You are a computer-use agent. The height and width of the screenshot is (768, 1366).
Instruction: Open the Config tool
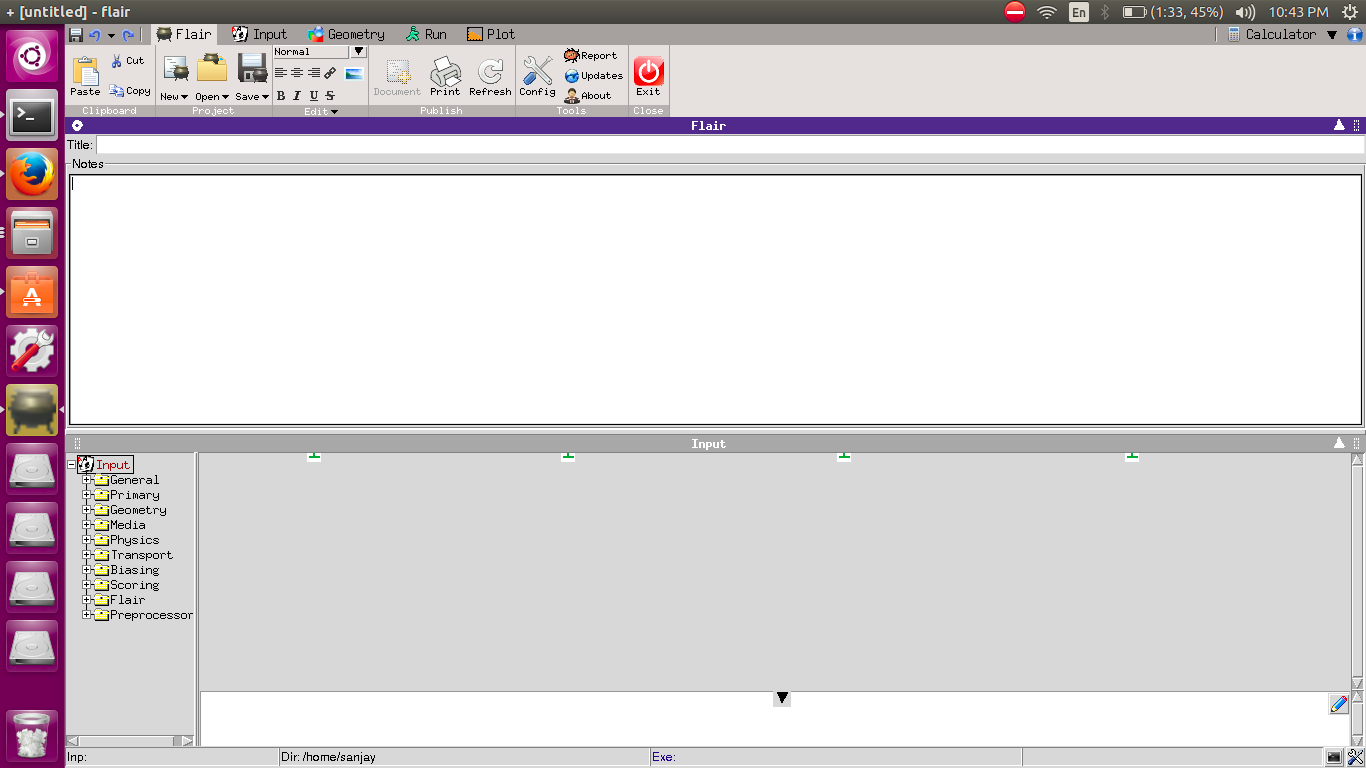click(537, 76)
